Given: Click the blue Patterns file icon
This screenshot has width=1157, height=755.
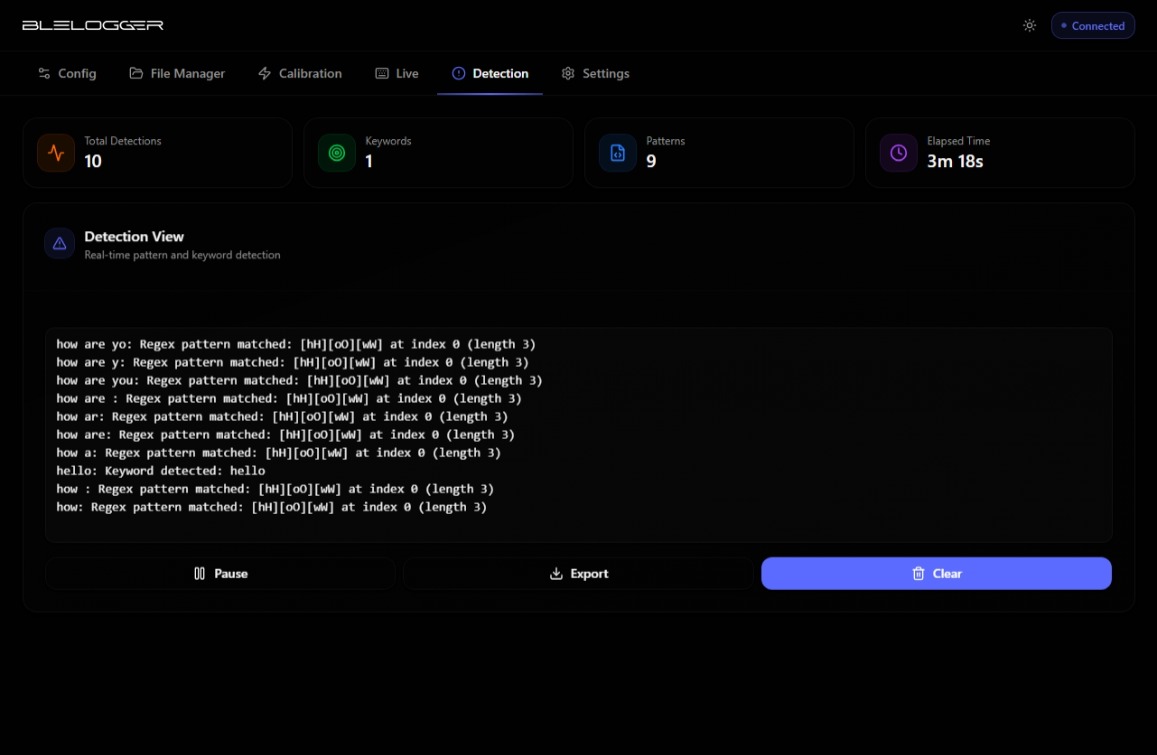Looking at the screenshot, I should click(618, 153).
